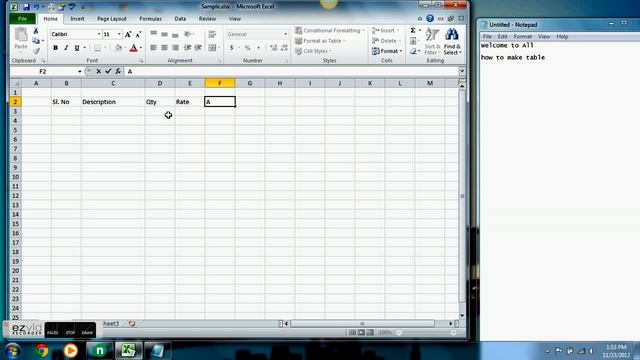Click the Windows Start button
Viewport: 640px width, 360px height.
point(13,351)
